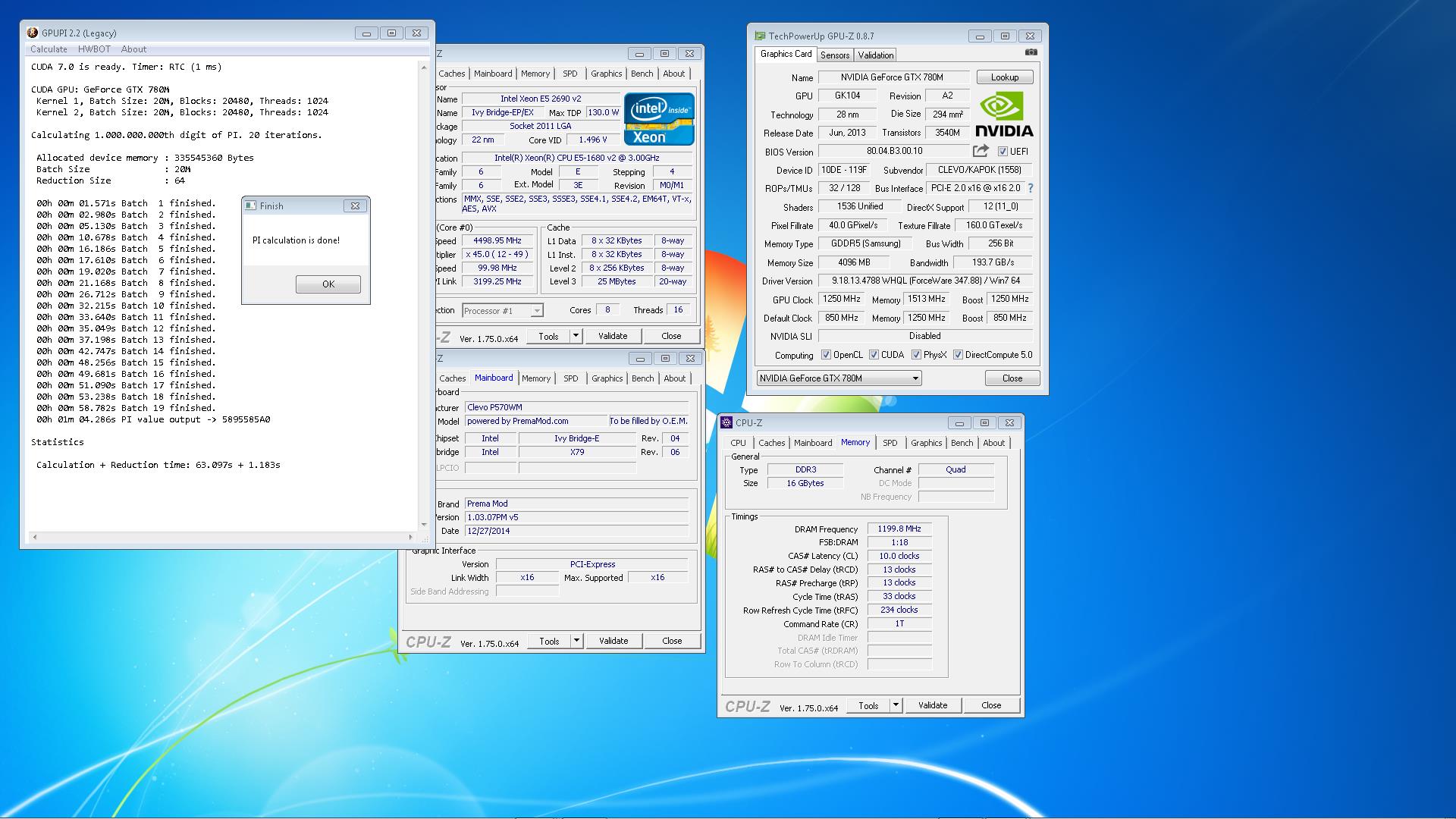Expand Tools arrow in CPU-Z CPU window
The image size is (1456, 819).
pyautogui.click(x=576, y=336)
